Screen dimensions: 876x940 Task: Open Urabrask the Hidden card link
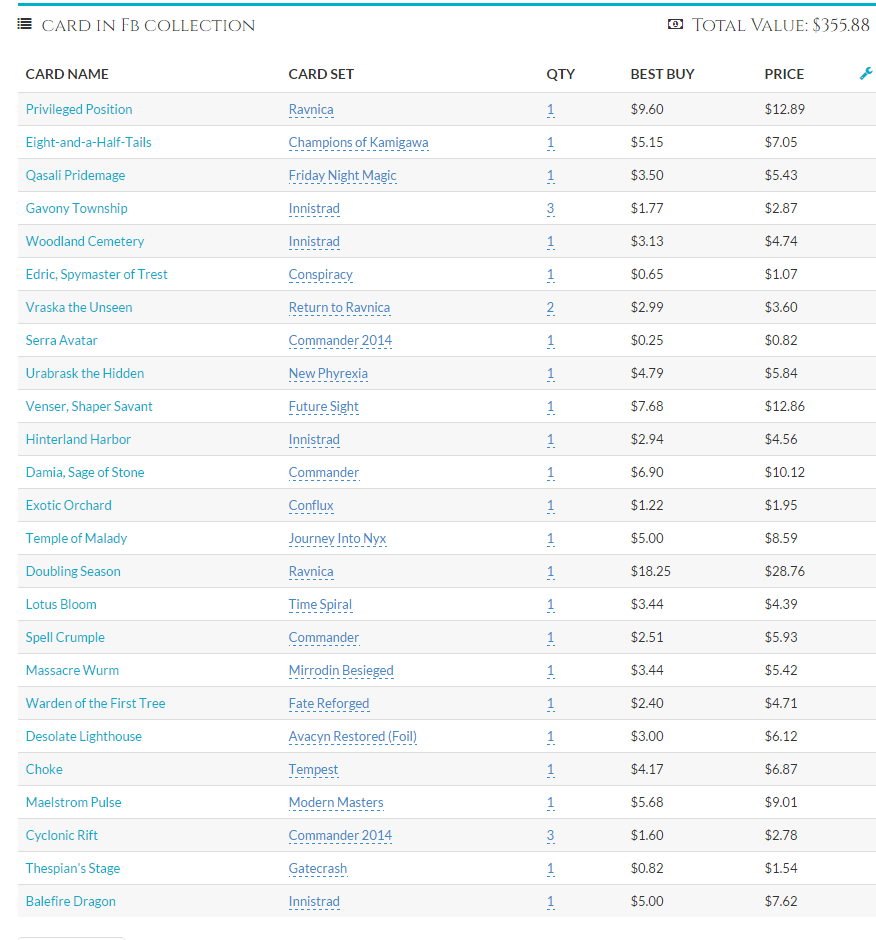(x=85, y=373)
